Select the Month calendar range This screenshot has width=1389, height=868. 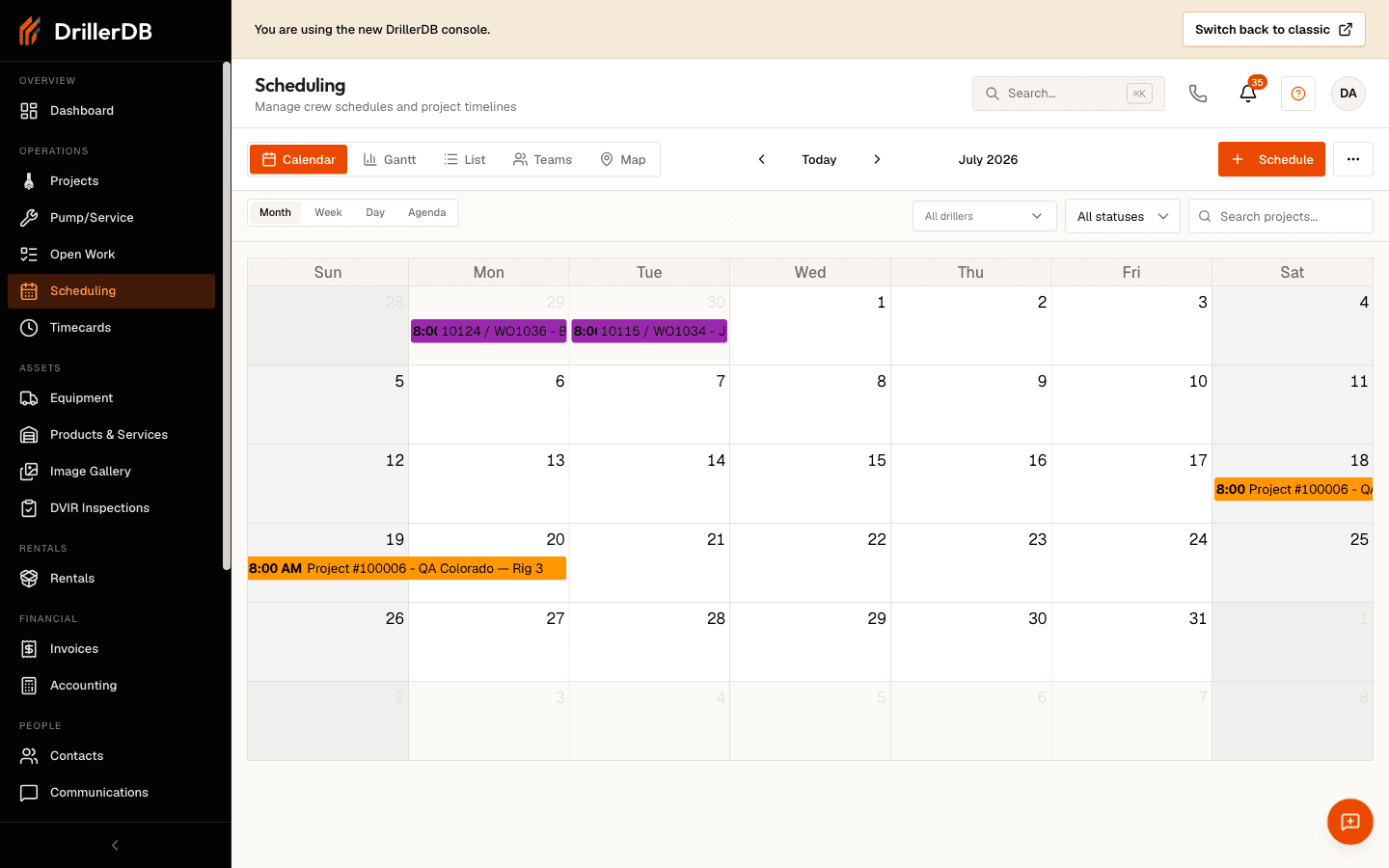pos(275,212)
